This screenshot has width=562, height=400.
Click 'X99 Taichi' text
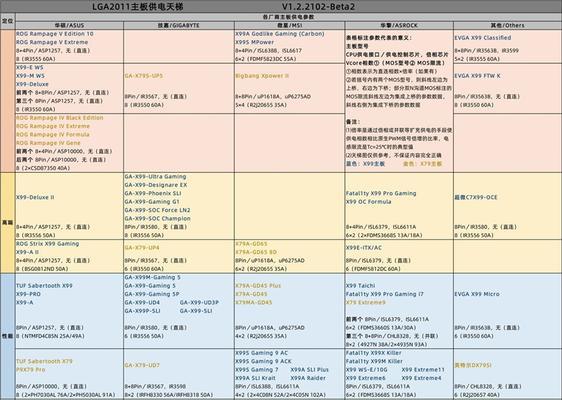361,285
